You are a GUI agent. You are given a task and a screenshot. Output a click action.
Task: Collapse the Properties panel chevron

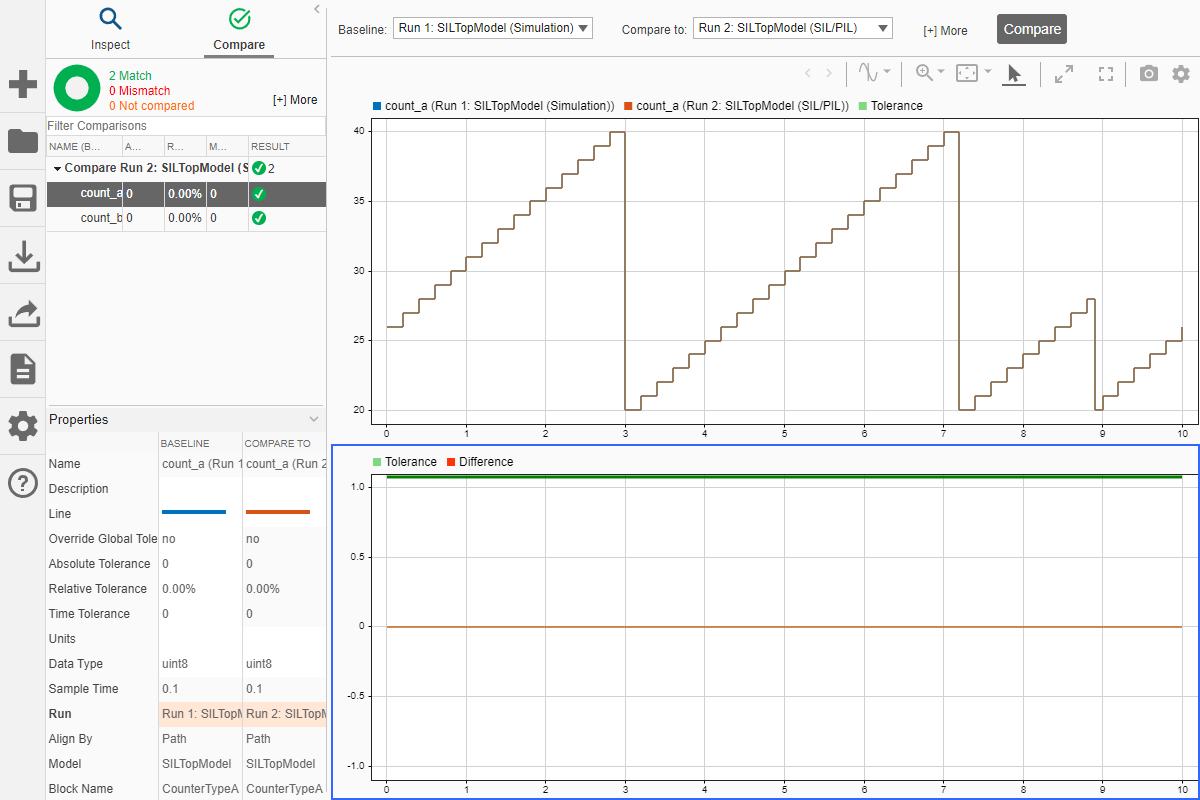[314, 419]
